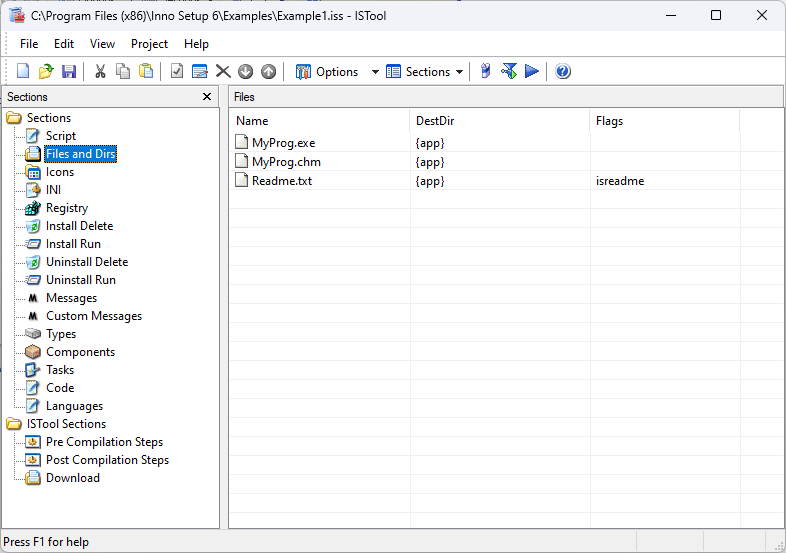Image resolution: width=786 pixels, height=553 pixels.
Task: Open help with the blue question-mark icon
Action: coord(563,71)
